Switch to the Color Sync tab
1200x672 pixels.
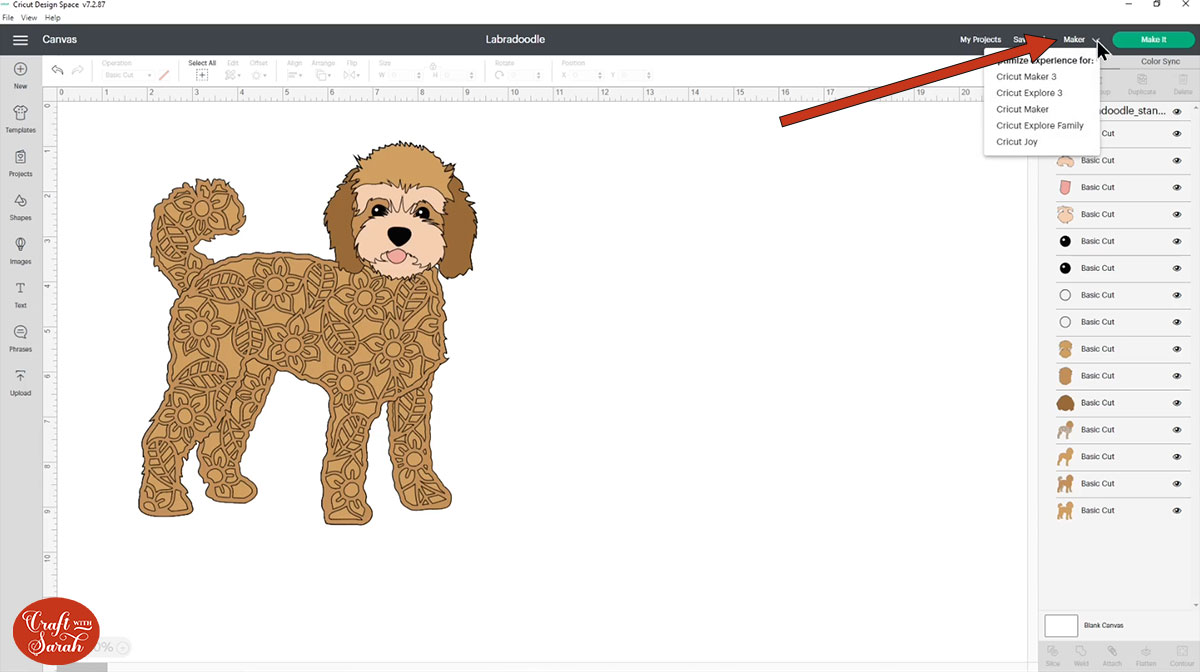(x=1160, y=62)
